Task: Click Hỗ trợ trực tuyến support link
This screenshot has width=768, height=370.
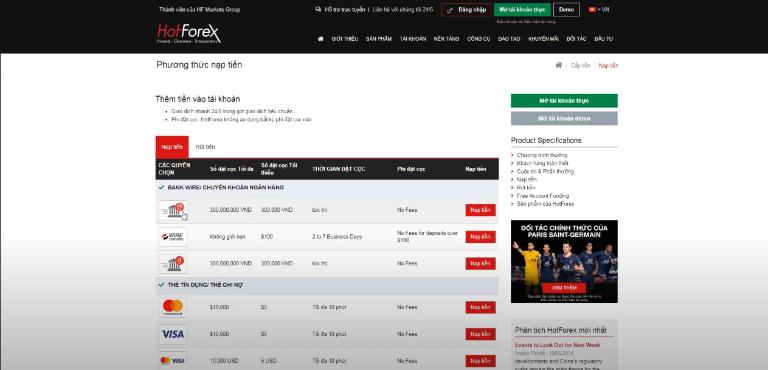Action: pyautogui.click(x=345, y=9)
